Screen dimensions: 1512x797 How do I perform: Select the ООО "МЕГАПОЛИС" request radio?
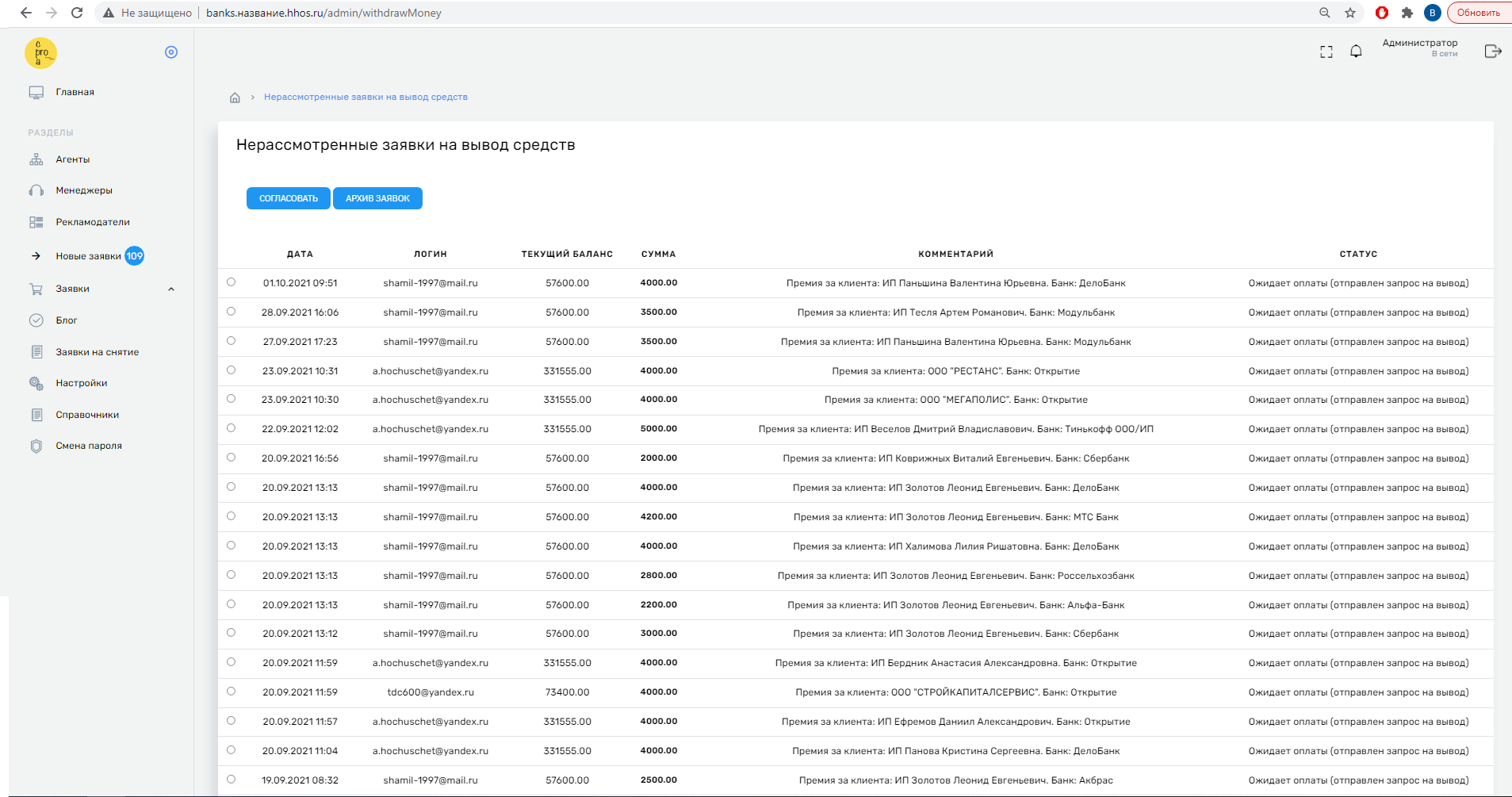tap(231, 399)
